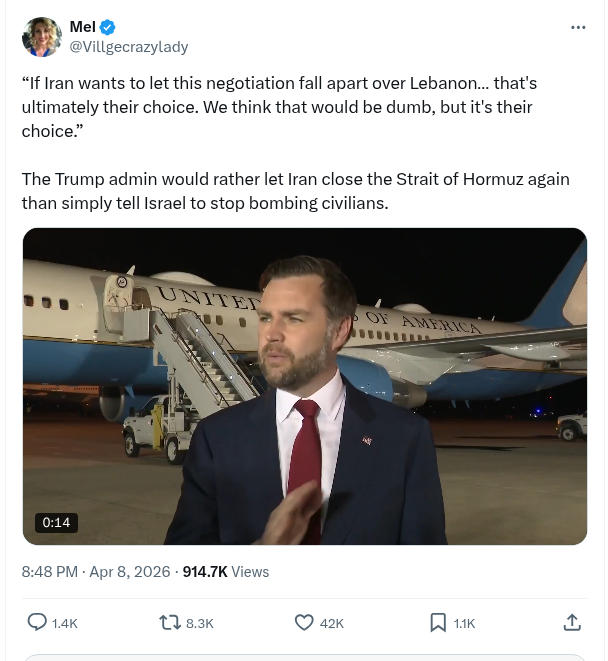
Task: Open Mel's profile picture avatar
Action: coord(42,36)
